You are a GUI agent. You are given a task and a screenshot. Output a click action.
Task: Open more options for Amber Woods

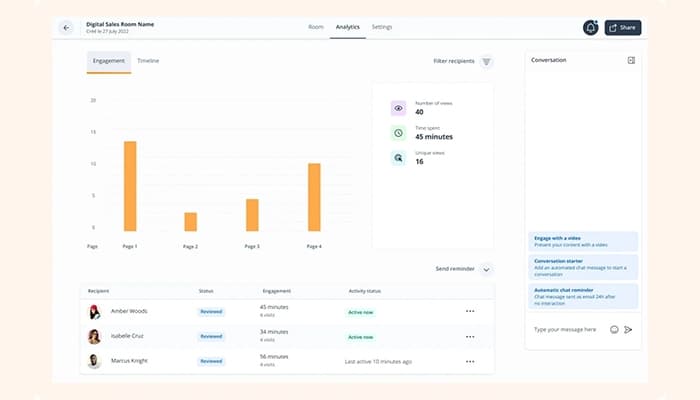pyautogui.click(x=470, y=311)
